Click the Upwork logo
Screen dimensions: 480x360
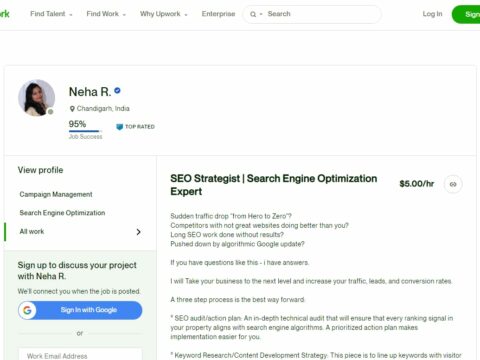[4, 14]
